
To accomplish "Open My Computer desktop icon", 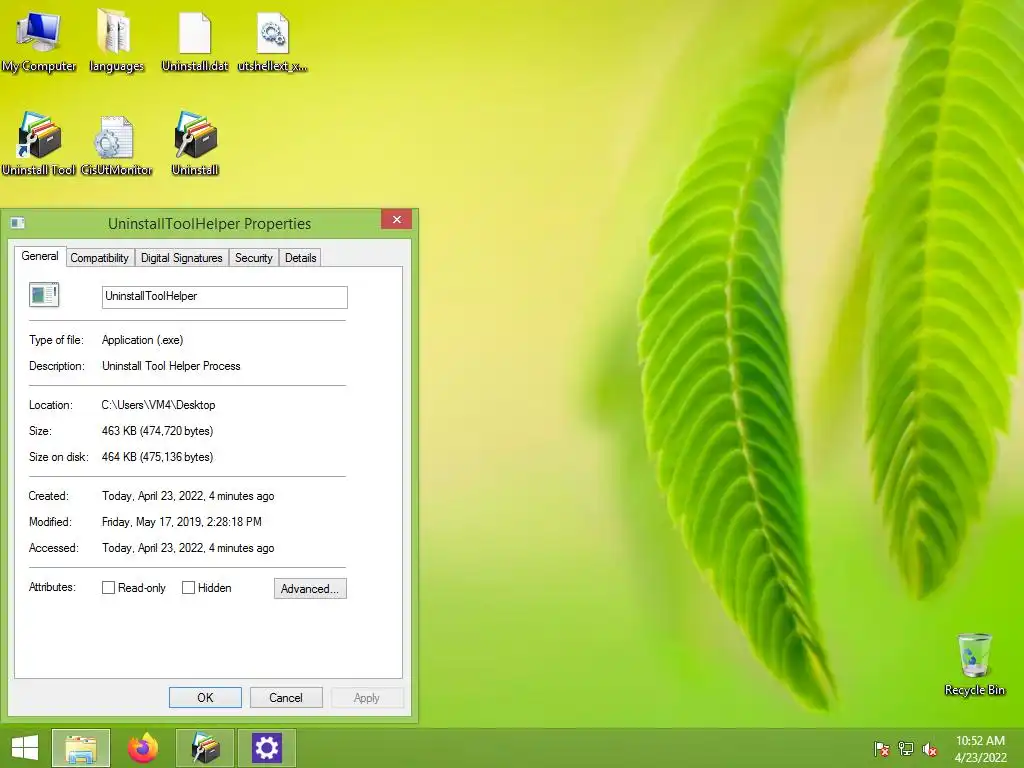I will click(x=39, y=40).
